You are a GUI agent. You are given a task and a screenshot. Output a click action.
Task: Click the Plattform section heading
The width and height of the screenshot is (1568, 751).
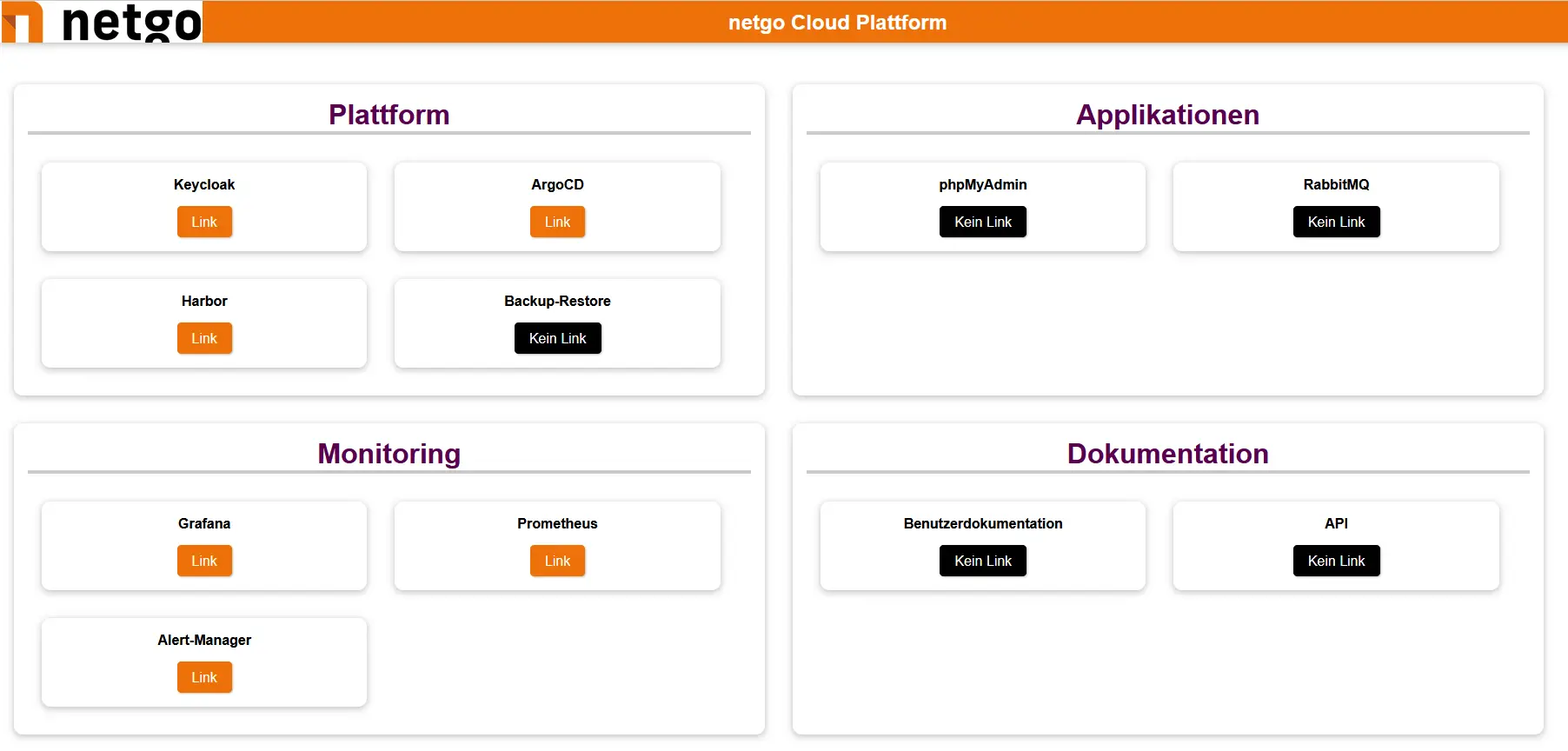[389, 115]
